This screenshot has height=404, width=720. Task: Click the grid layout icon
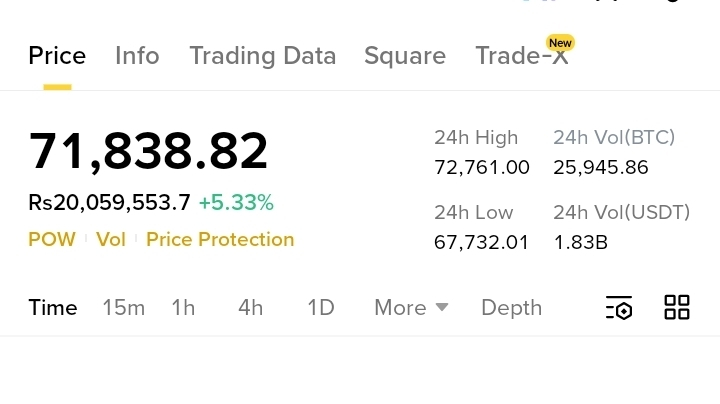point(677,307)
